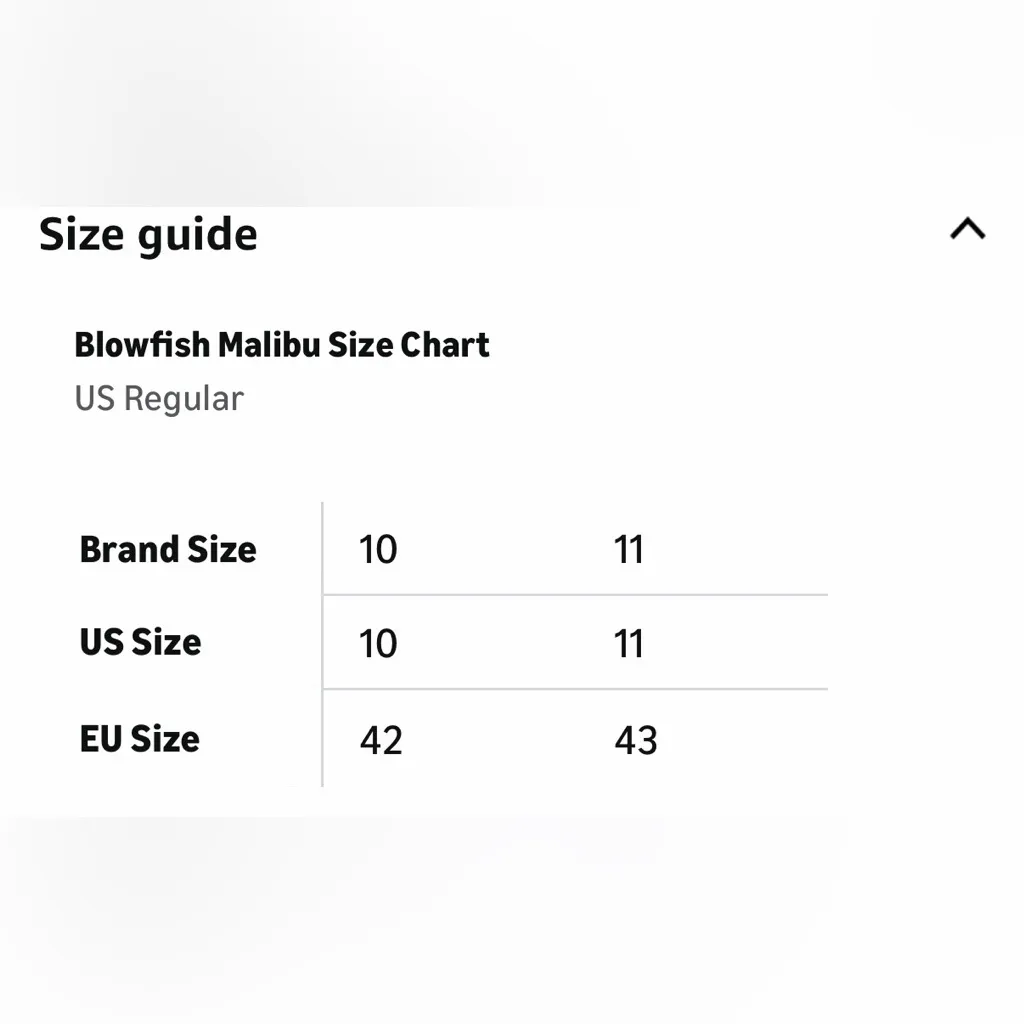Viewport: 1024px width, 1024px height.
Task: Click the line separating Brand and US rows
Action: pos(575,595)
